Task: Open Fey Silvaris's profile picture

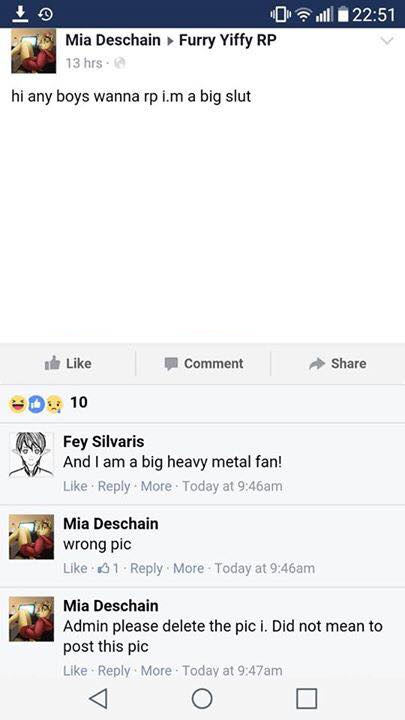Action: coord(31,455)
